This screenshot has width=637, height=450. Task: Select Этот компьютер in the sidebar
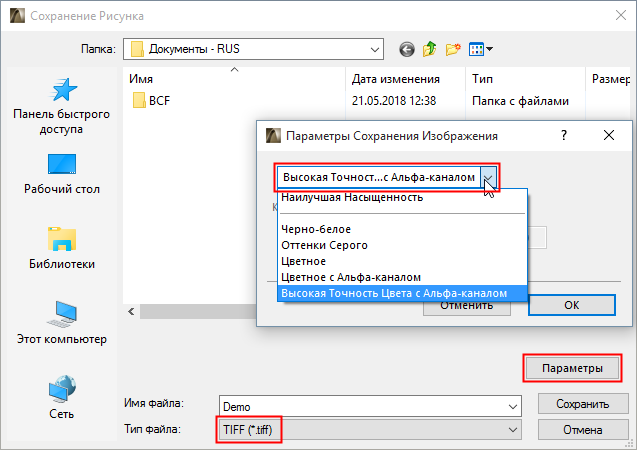click(x=62, y=323)
